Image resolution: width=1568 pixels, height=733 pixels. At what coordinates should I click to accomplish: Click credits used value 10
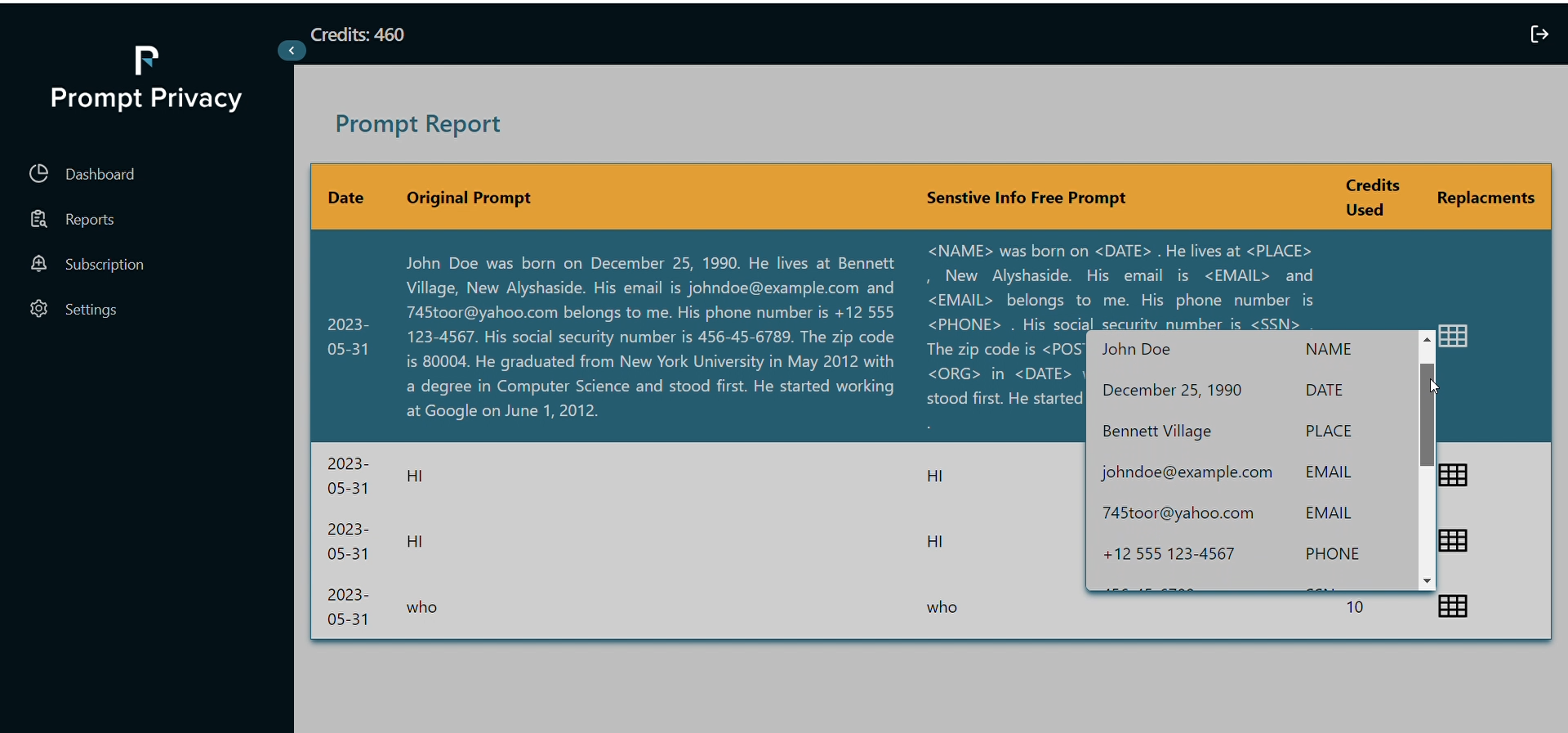(1355, 607)
